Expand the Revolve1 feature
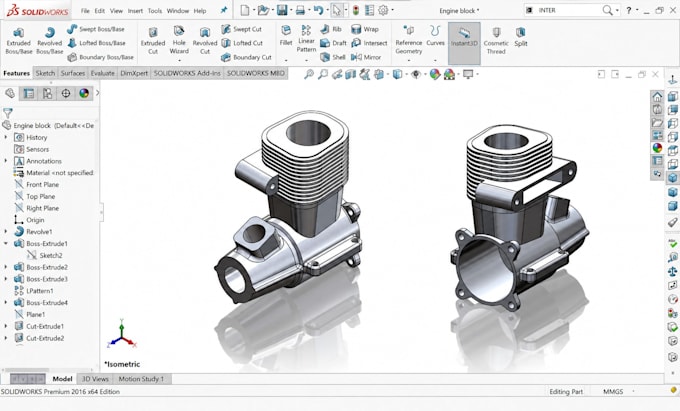 (x=6, y=232)
